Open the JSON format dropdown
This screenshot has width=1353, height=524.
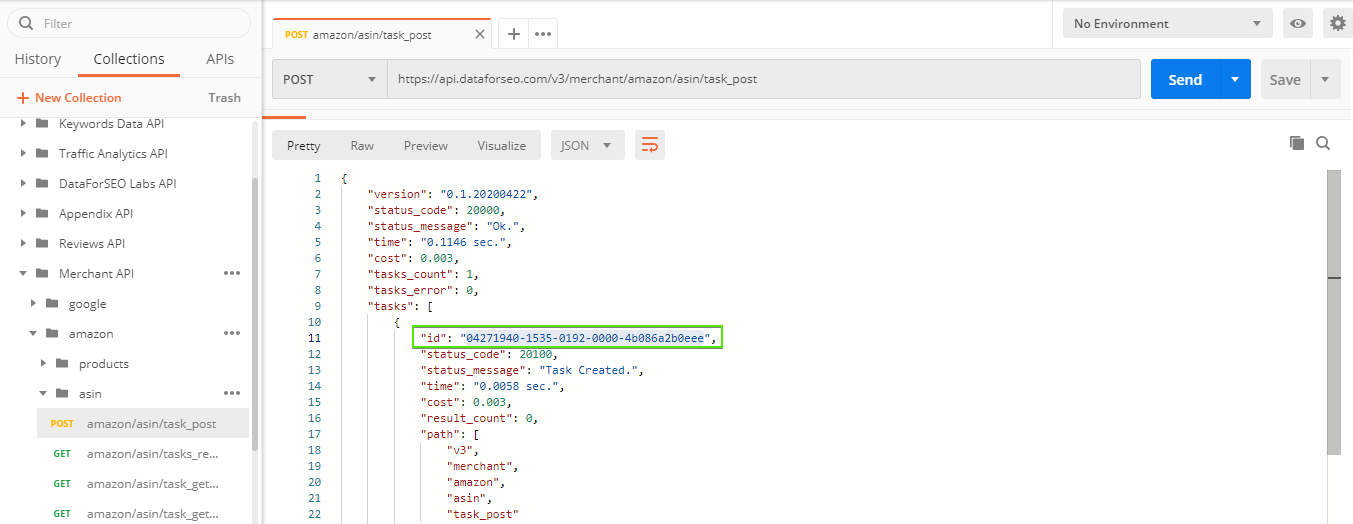[x=588, y=145]
